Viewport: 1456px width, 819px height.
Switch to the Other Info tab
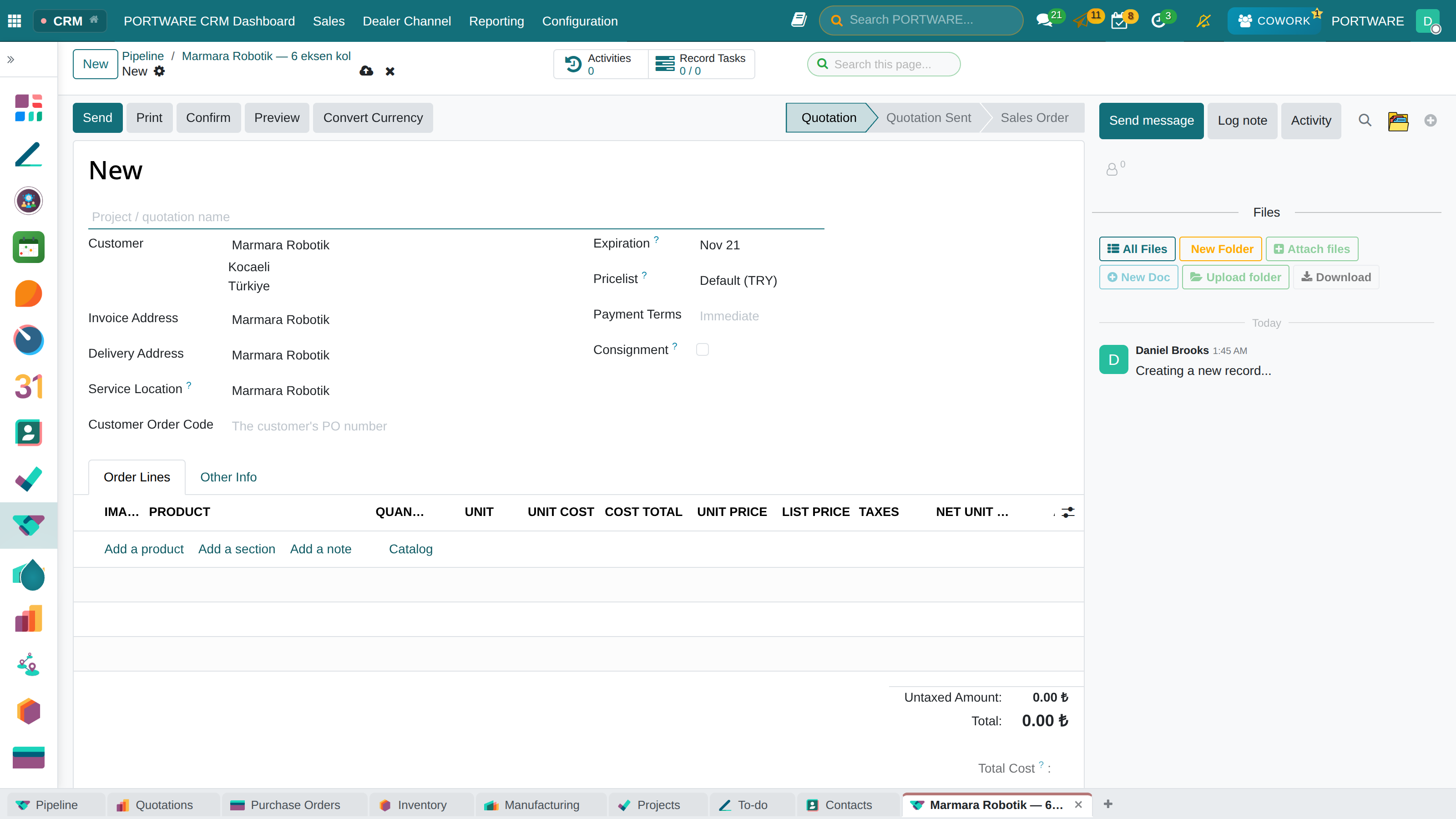pos(228,477)
